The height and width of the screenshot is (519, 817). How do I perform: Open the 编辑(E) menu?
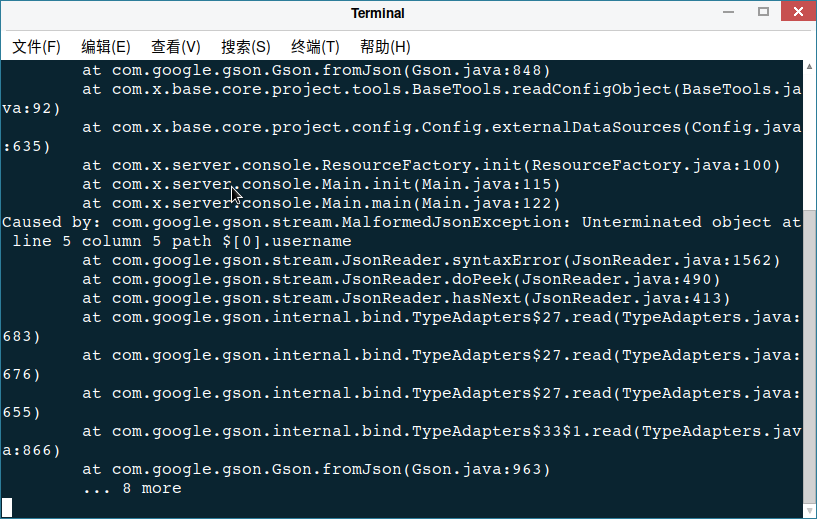point(105,47)
